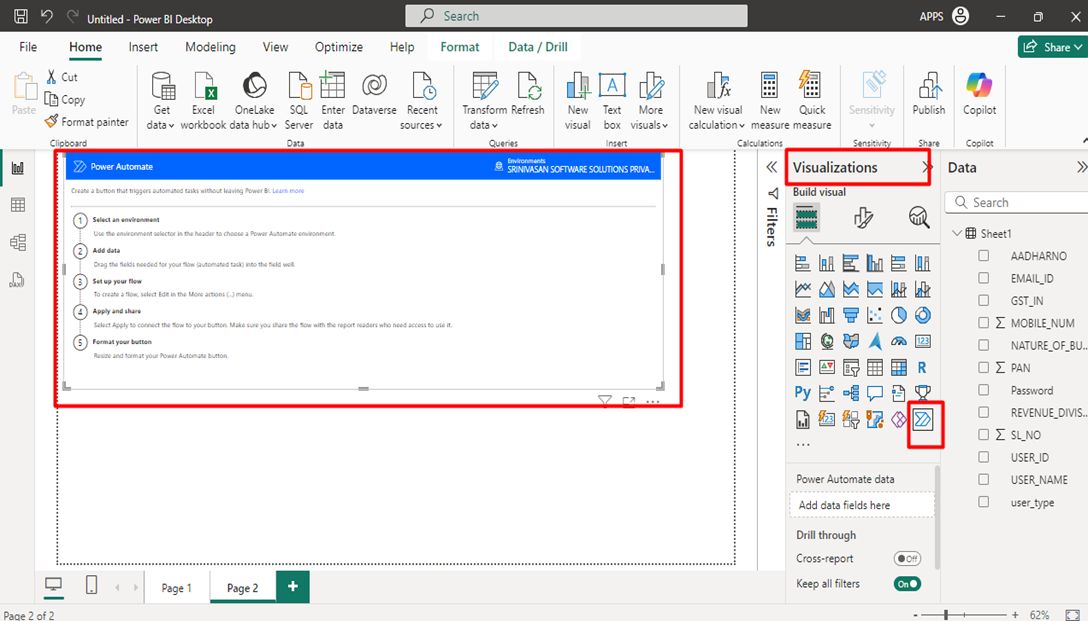Switch to Report view in left sidebar

click(17, 168)
